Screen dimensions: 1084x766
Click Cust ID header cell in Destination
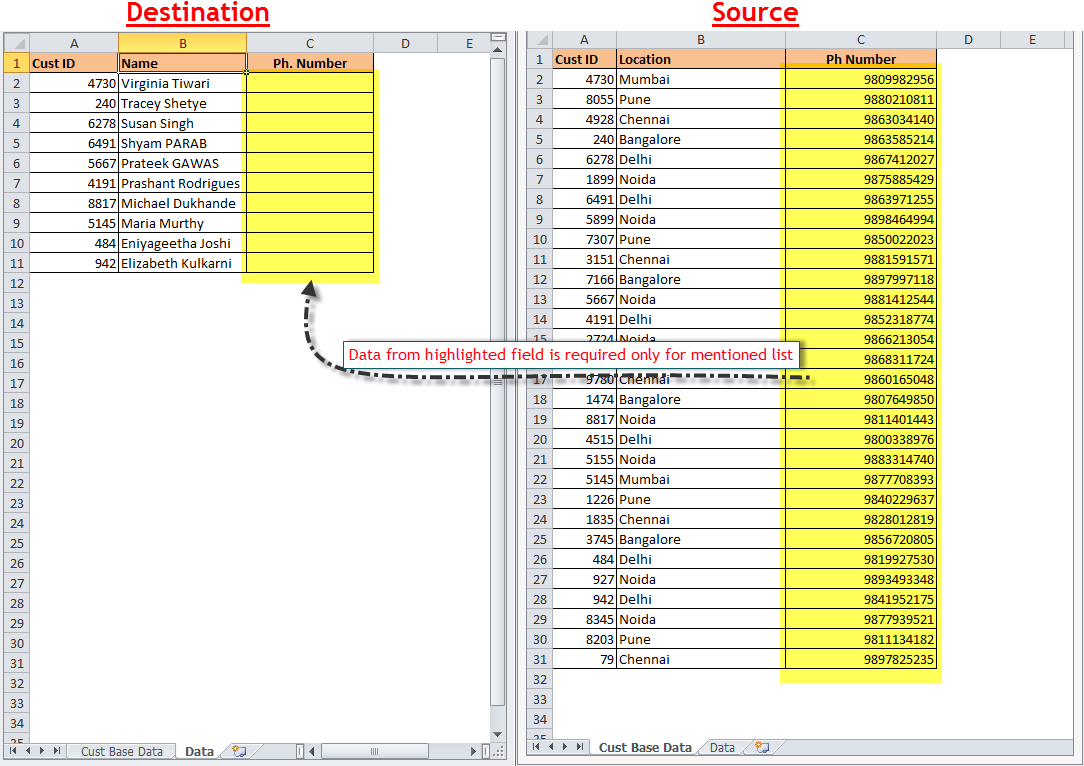click(x=74, y=63)
